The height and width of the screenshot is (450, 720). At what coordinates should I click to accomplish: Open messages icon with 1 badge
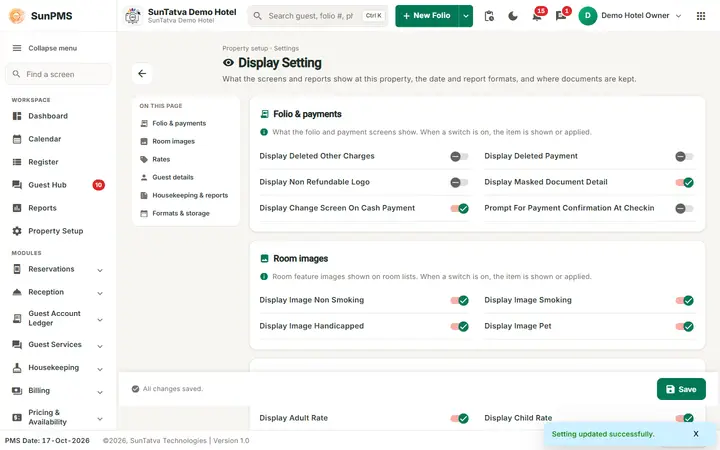click(561, 16)
